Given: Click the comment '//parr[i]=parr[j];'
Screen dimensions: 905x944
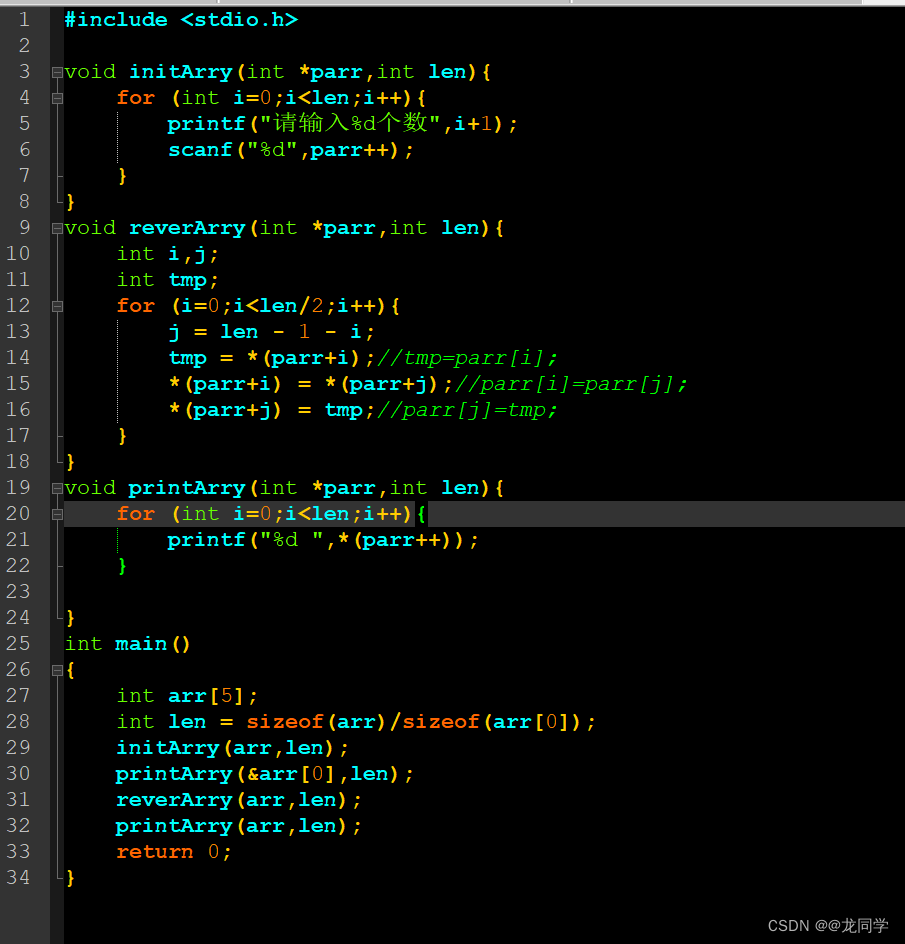Looking at the screenshot, I should pyautogui.click(x=571, y=384).
